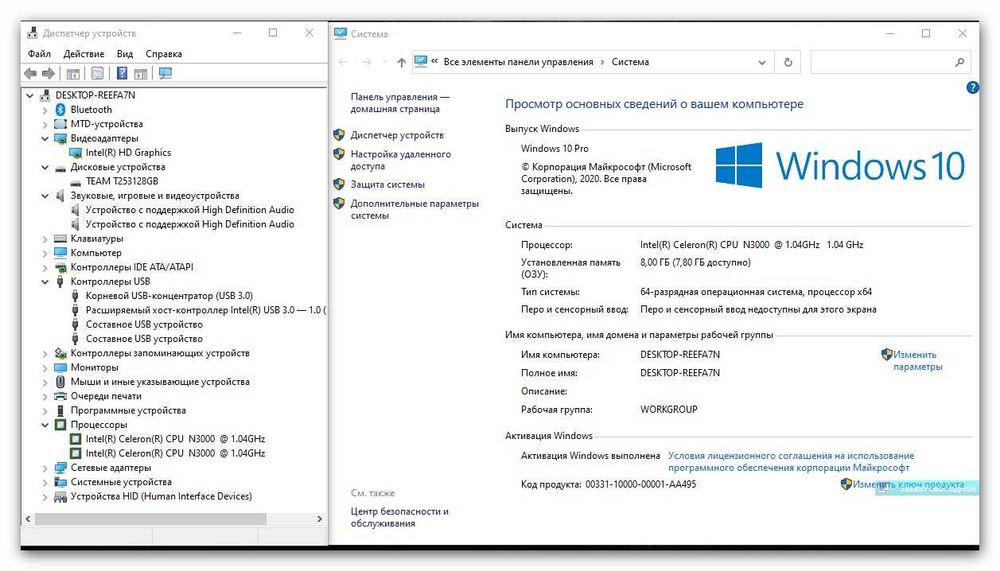
Task: Collapse the Дисковые устройства node
Action: 45,167
